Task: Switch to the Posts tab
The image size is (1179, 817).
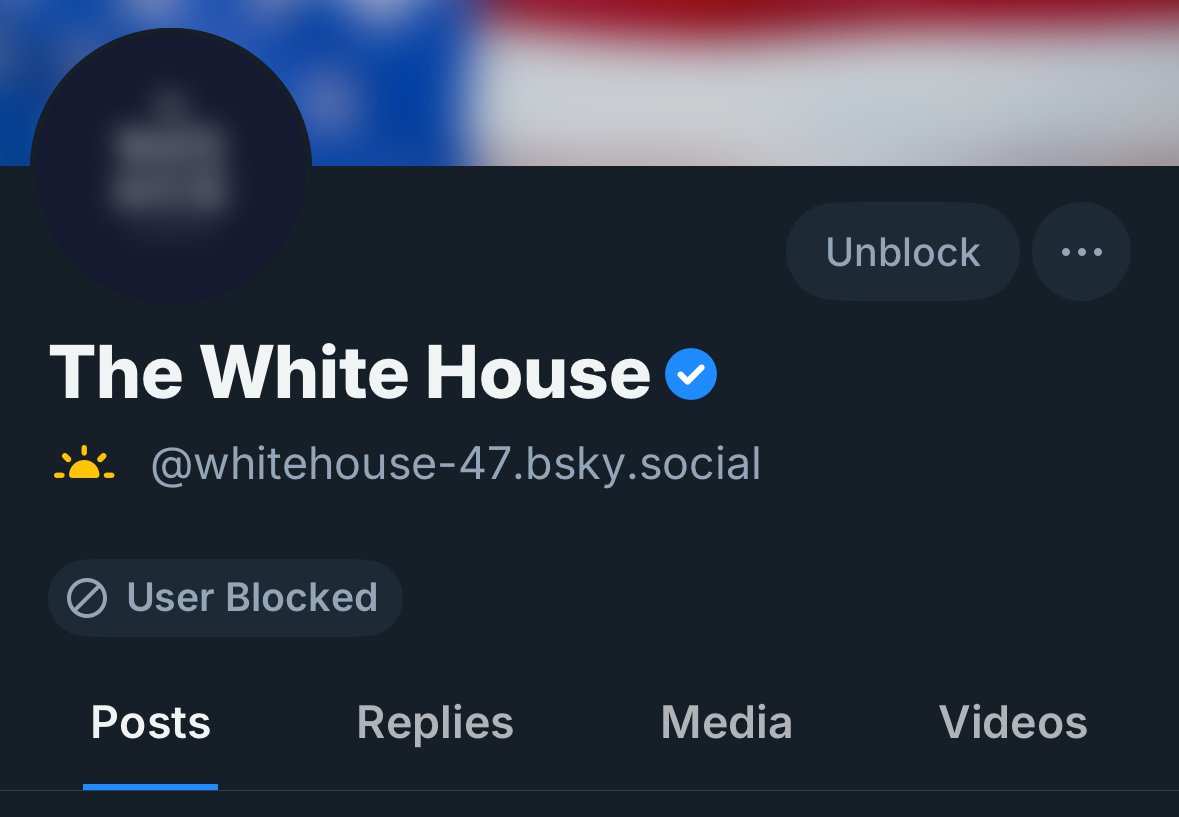Action: point(150,723)
